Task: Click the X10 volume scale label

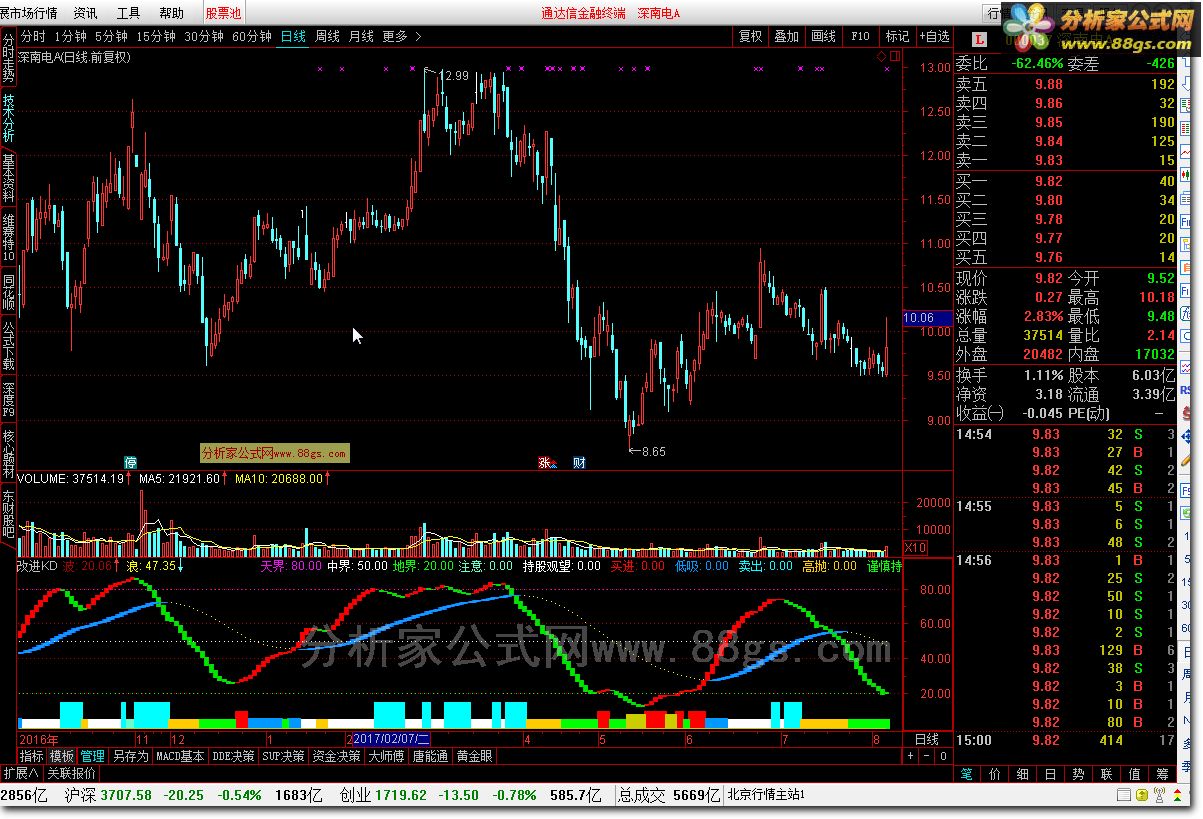Action: pyautogui.click(x=914, y=548)
